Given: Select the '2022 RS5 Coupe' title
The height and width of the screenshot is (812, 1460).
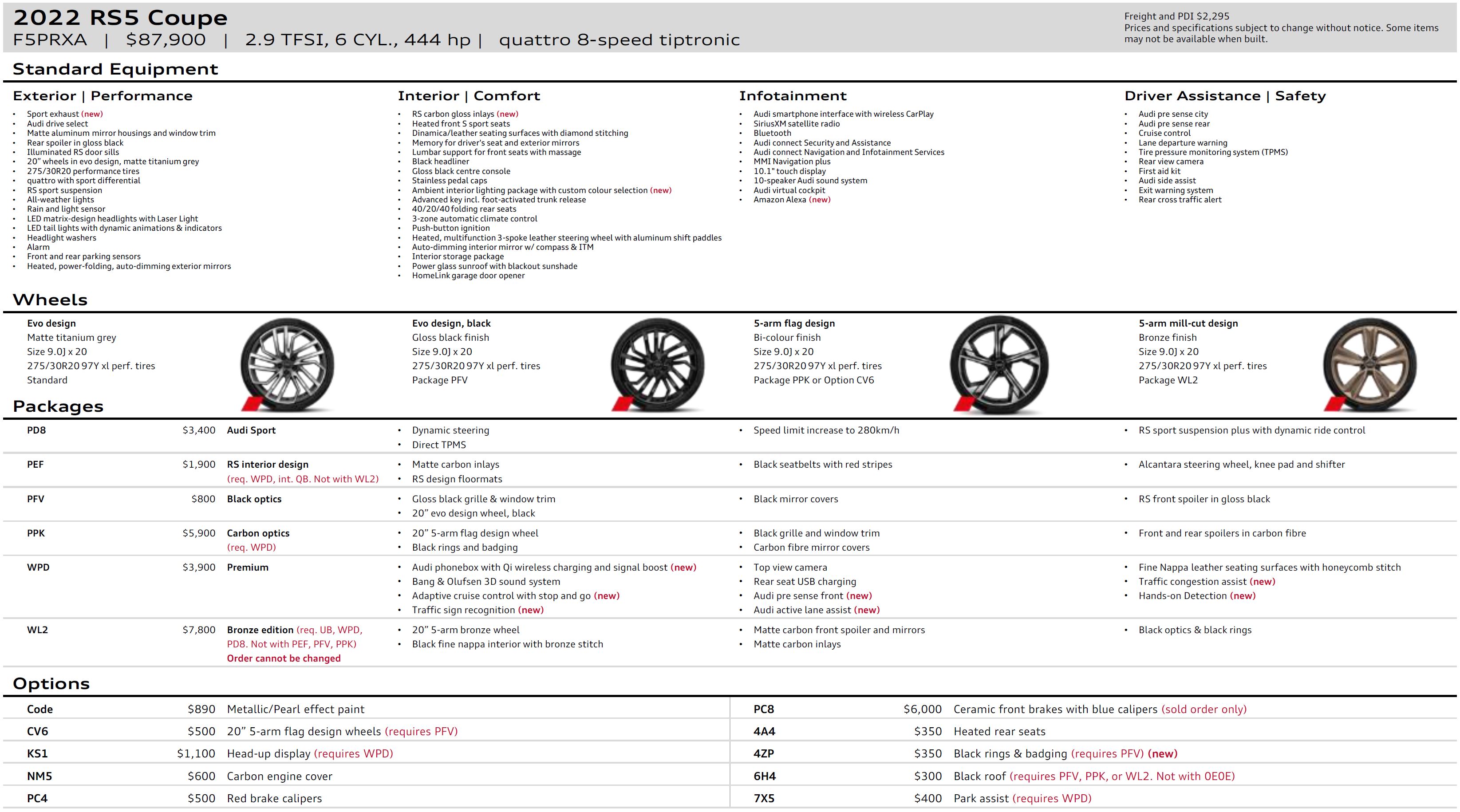Looking at the screenshot, I should pos(120,18).
